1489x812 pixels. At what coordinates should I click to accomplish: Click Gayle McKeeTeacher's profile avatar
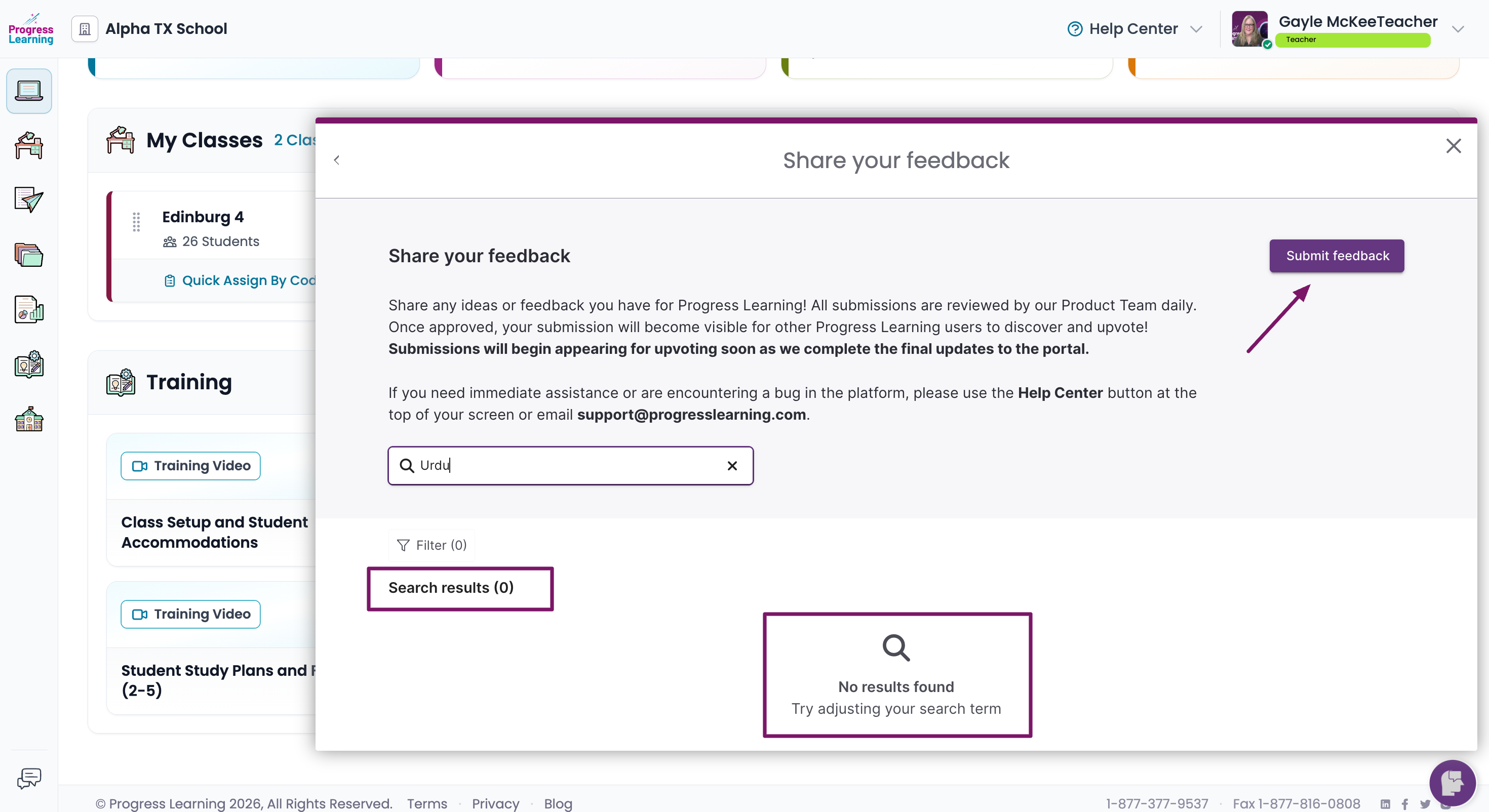coord(1250,29)
